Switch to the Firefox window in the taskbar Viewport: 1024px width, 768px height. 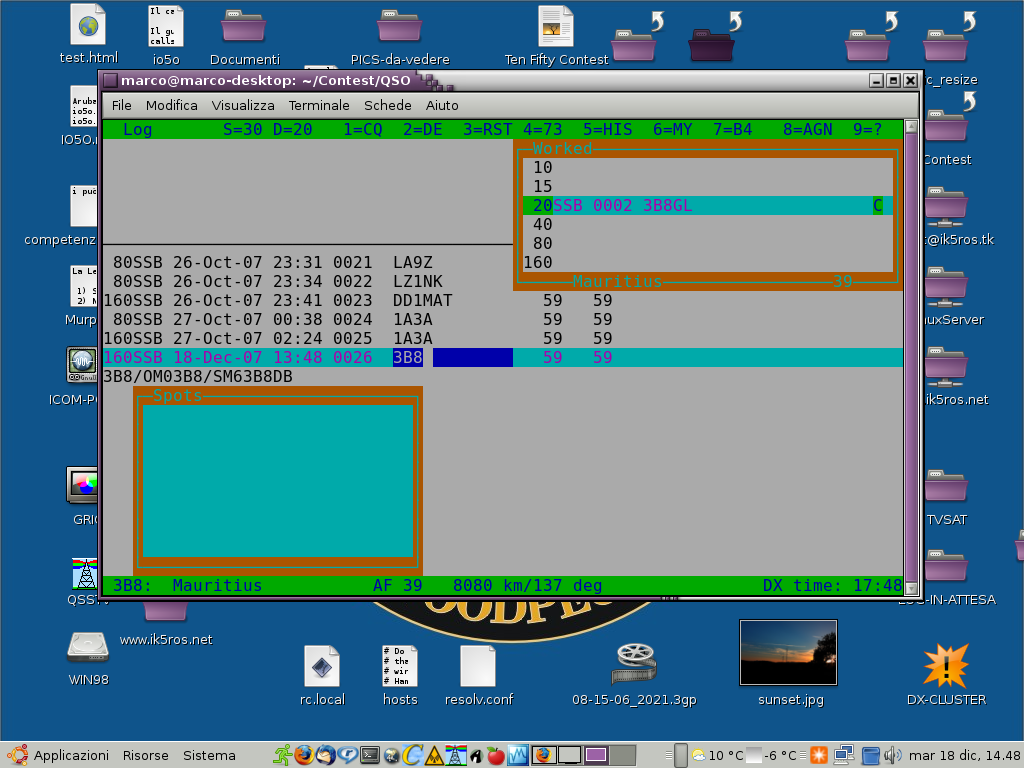[543, 756]
